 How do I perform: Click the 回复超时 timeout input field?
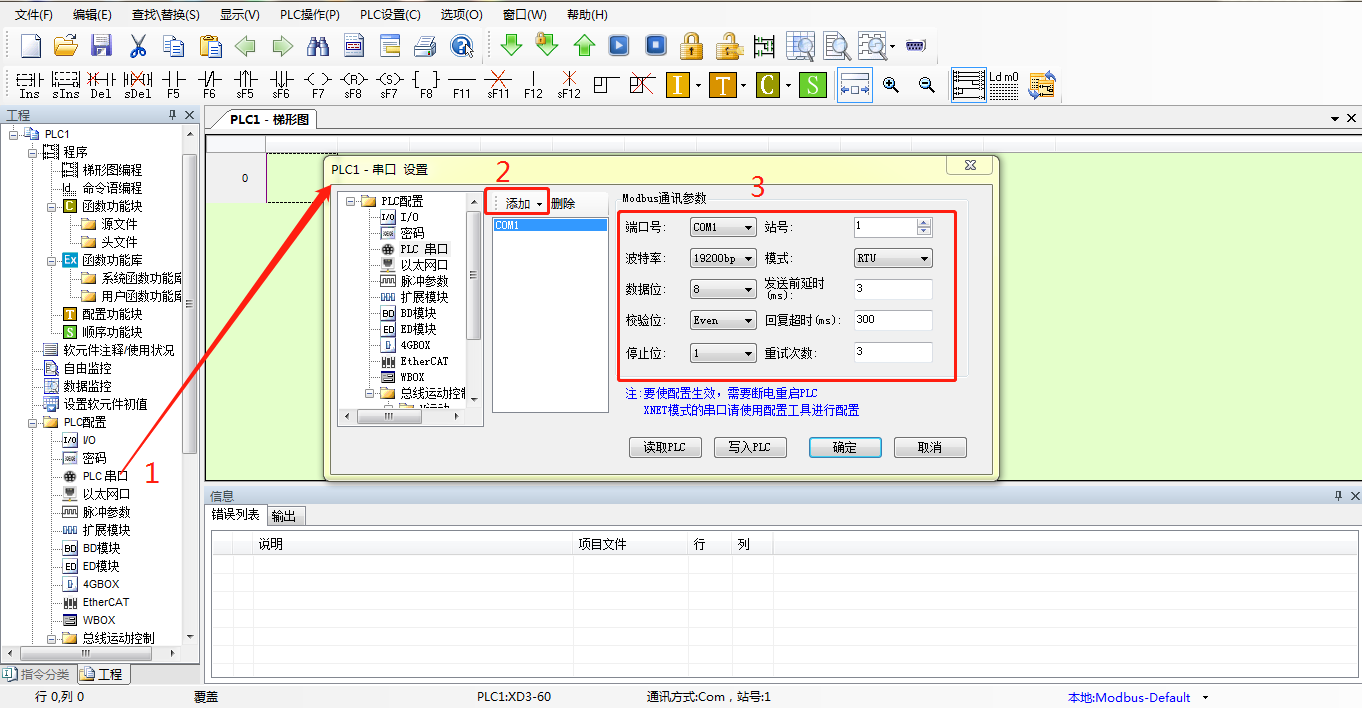point(892,321)
